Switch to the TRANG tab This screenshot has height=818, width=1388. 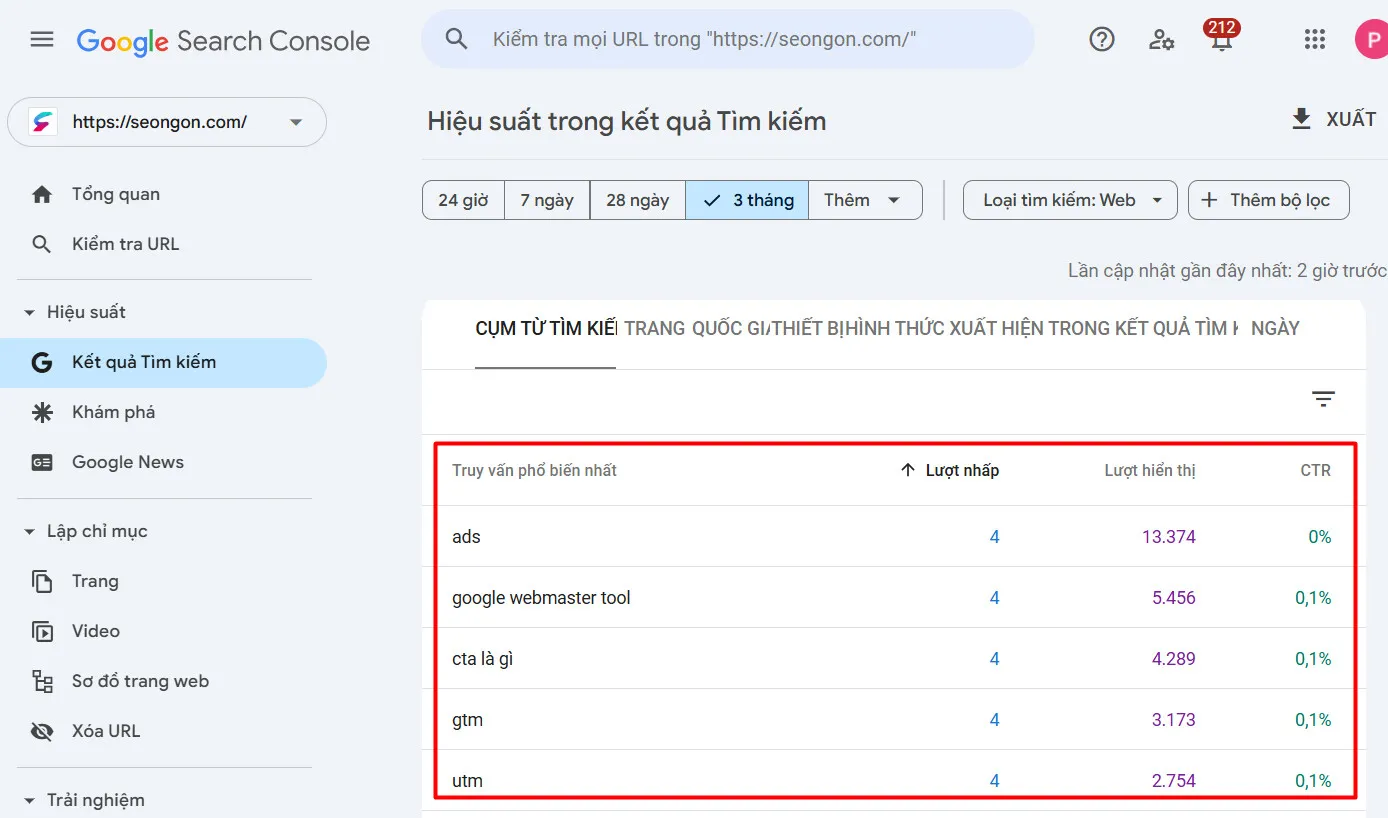coord(655,327)
